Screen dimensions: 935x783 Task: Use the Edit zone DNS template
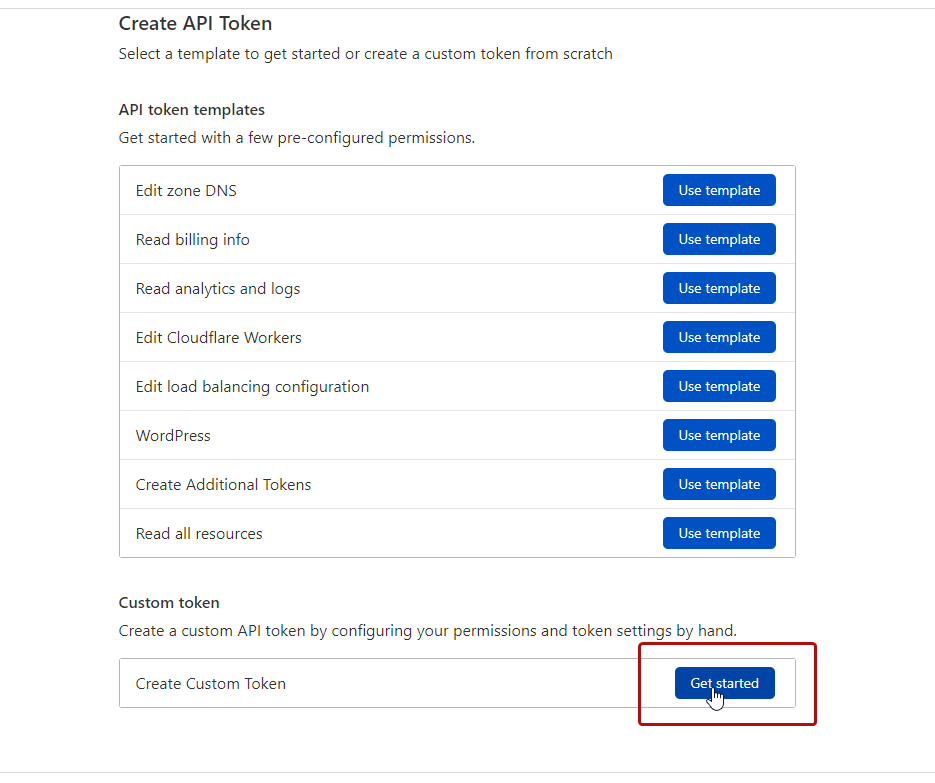(719, 190)
